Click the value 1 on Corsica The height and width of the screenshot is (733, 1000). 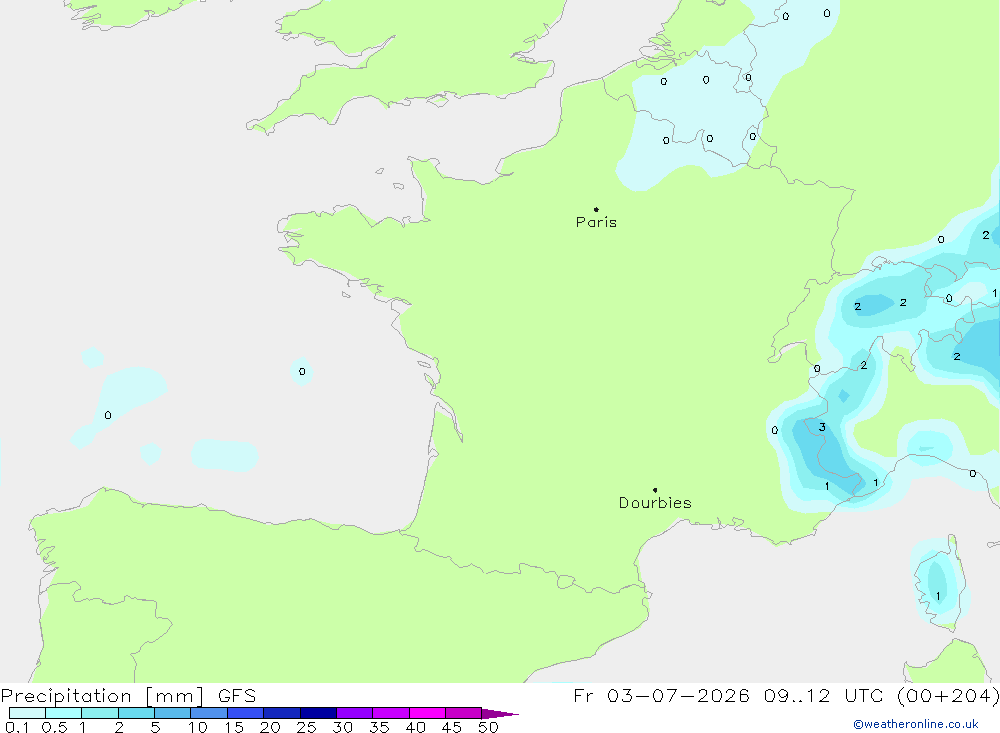click(x=938, y=596)
